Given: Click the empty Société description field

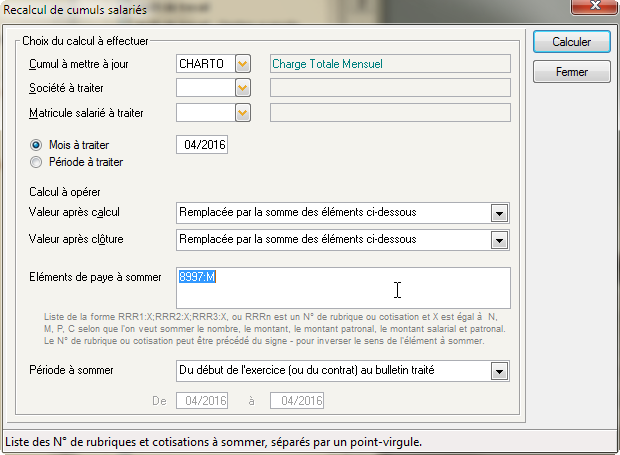Looking at the screenshot, I should pos(390,88).
